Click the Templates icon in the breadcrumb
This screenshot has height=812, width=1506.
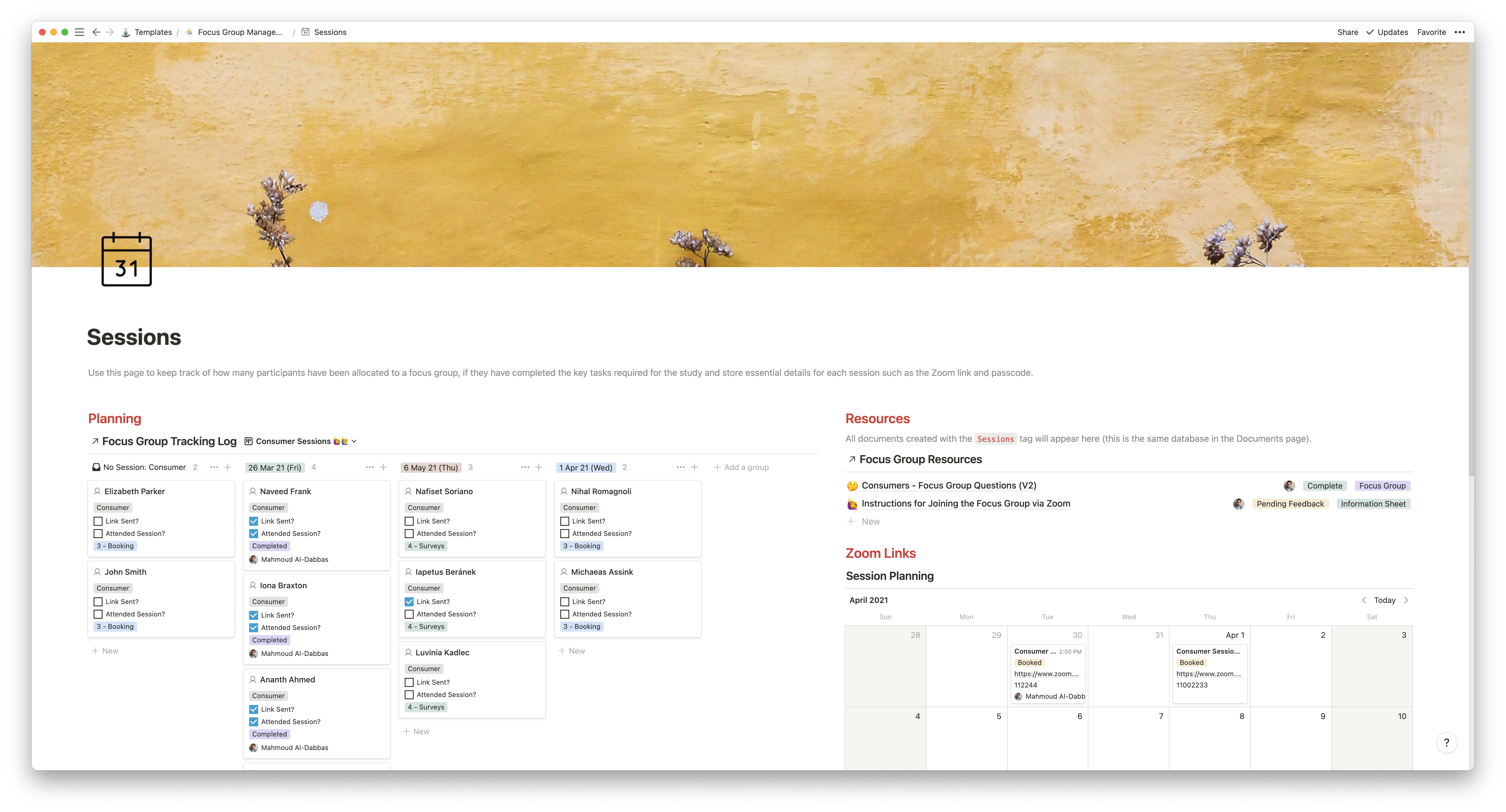point(125,32)
